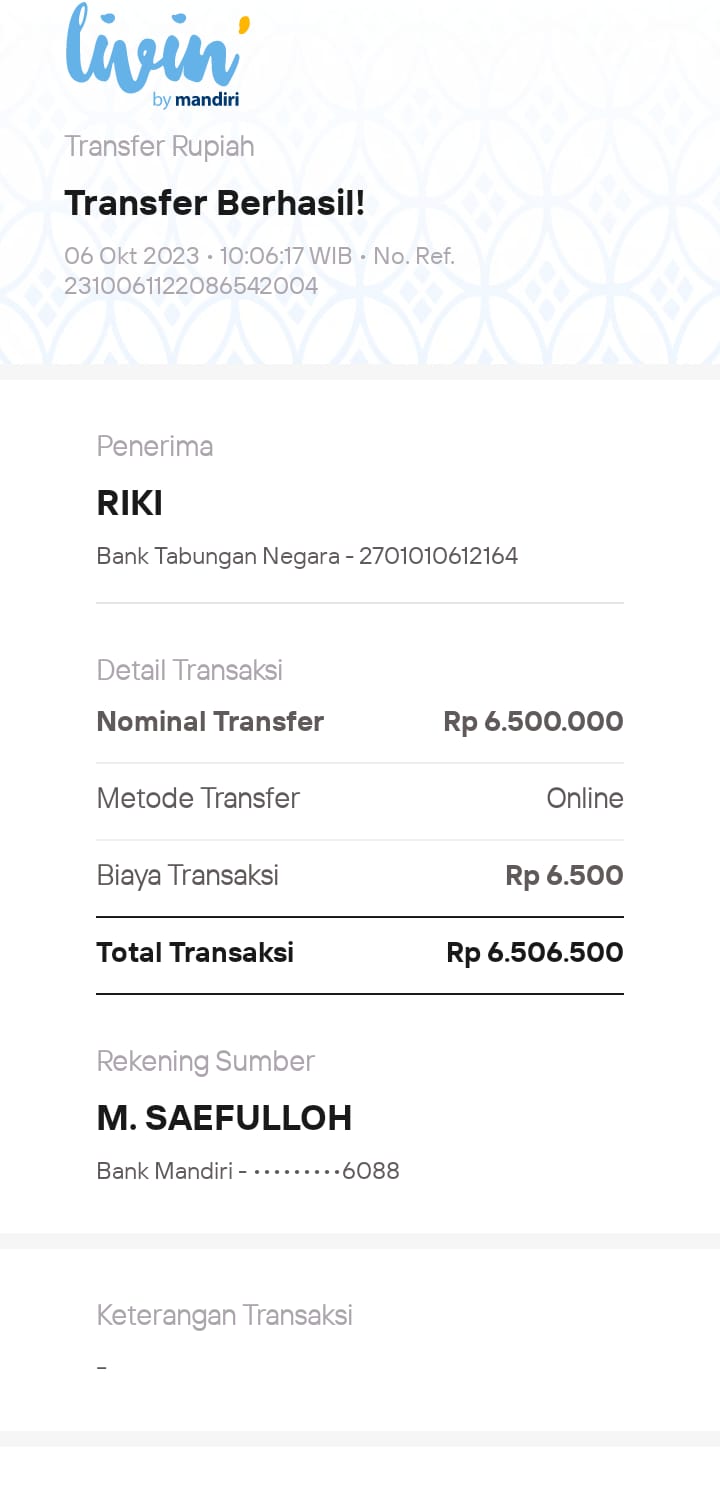Click the Rp 6.506.500 total amount
This screenshot has height=1495, width=720.
(534, 952)
